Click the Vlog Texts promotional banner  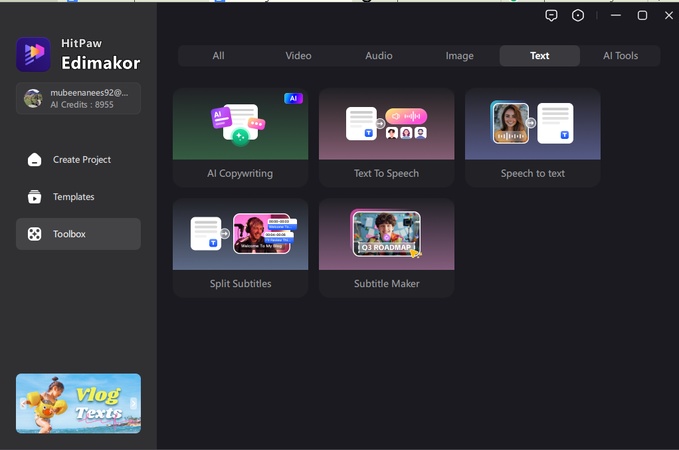pyautogui.click(x=78, y=404)
